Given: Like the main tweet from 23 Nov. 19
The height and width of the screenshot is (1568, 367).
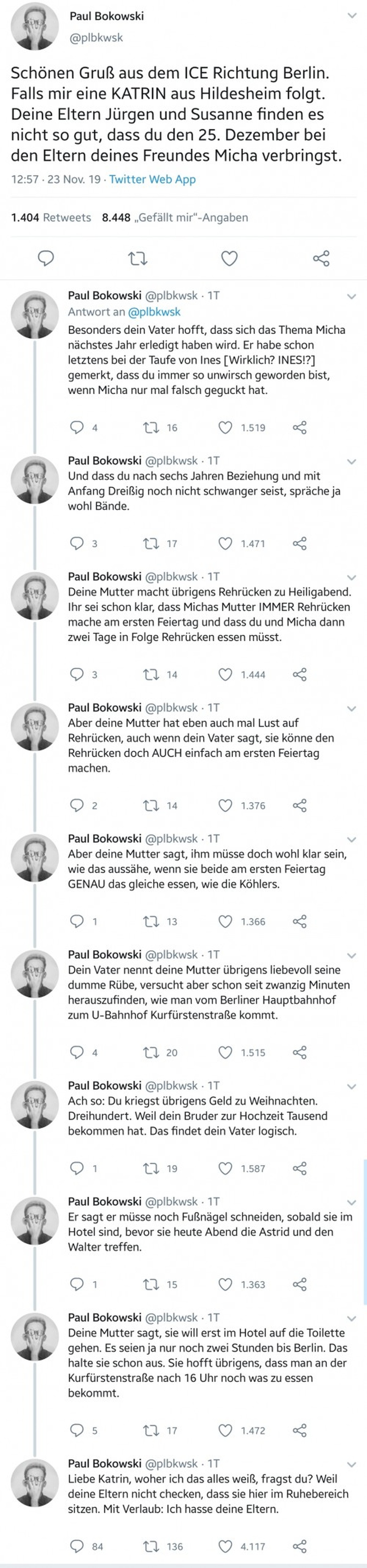Looking at the screenshot, I should (229, 259).
